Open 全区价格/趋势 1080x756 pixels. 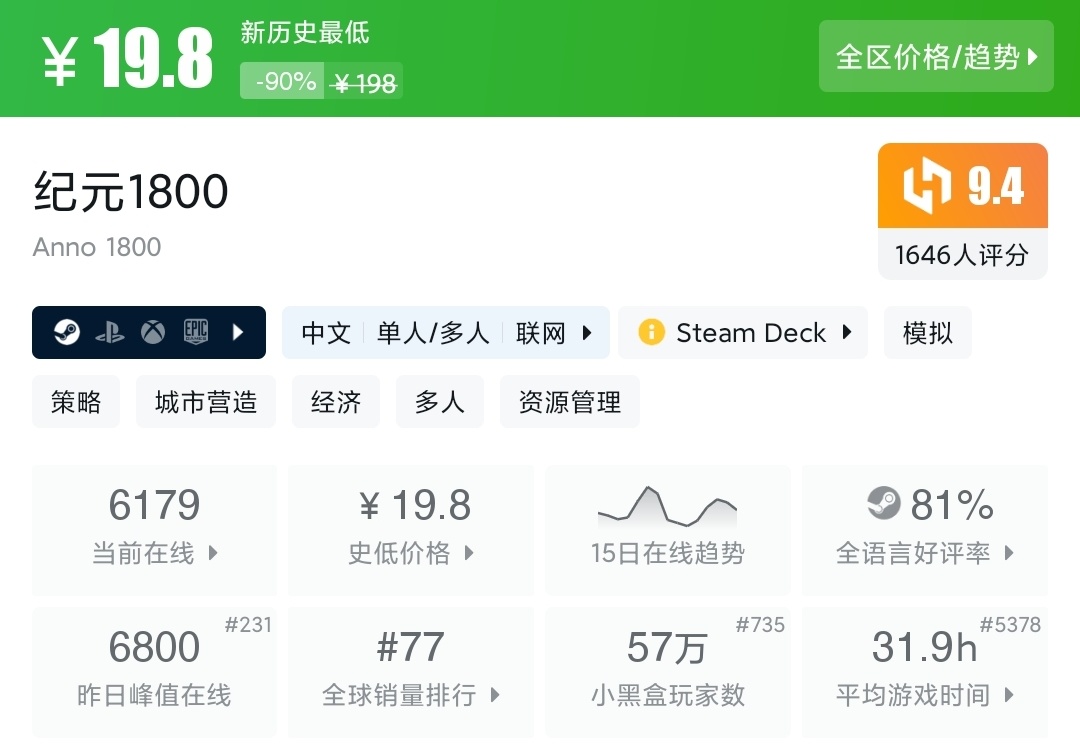pyautogui.click(x=936, y=57)
